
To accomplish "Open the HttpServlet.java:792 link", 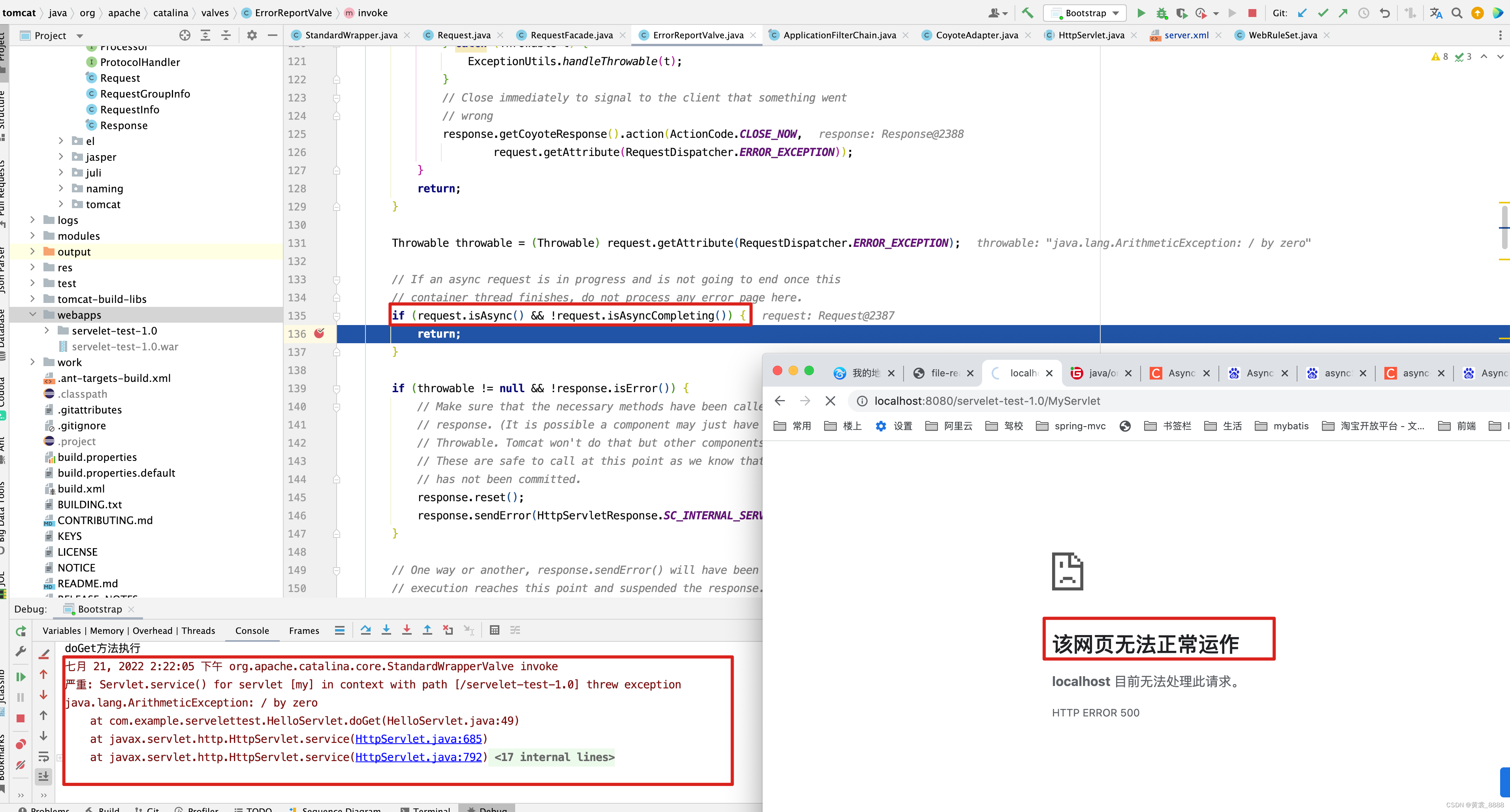I will (418, 757).
